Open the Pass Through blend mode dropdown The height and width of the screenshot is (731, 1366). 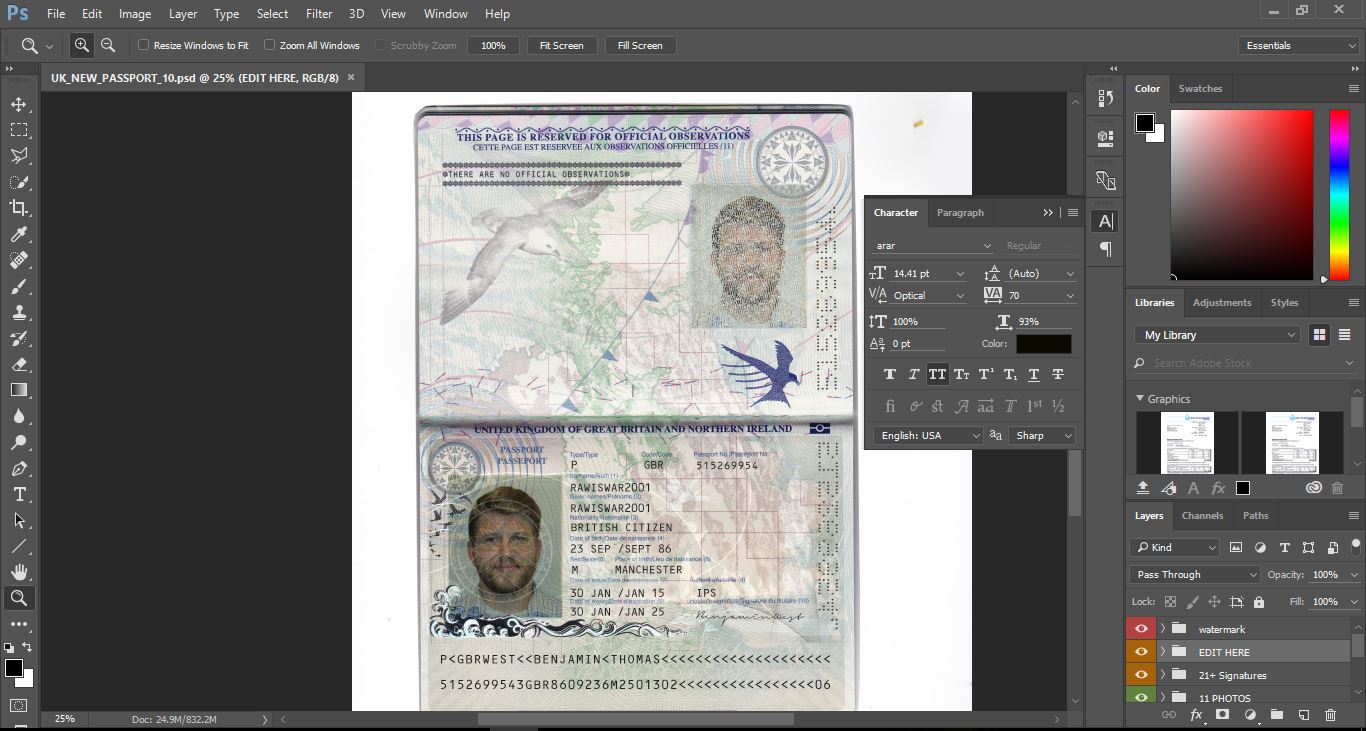coord(1195,574)
